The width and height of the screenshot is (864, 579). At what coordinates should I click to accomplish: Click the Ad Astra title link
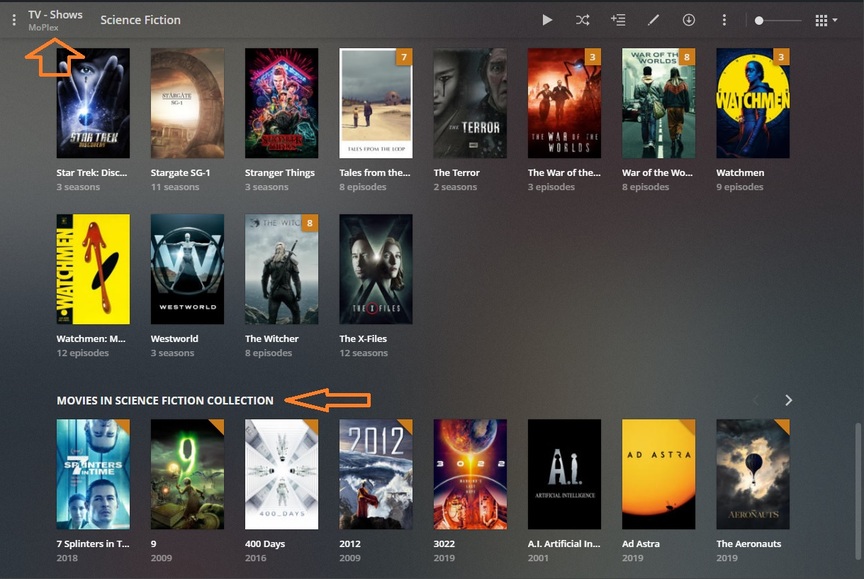641,544
